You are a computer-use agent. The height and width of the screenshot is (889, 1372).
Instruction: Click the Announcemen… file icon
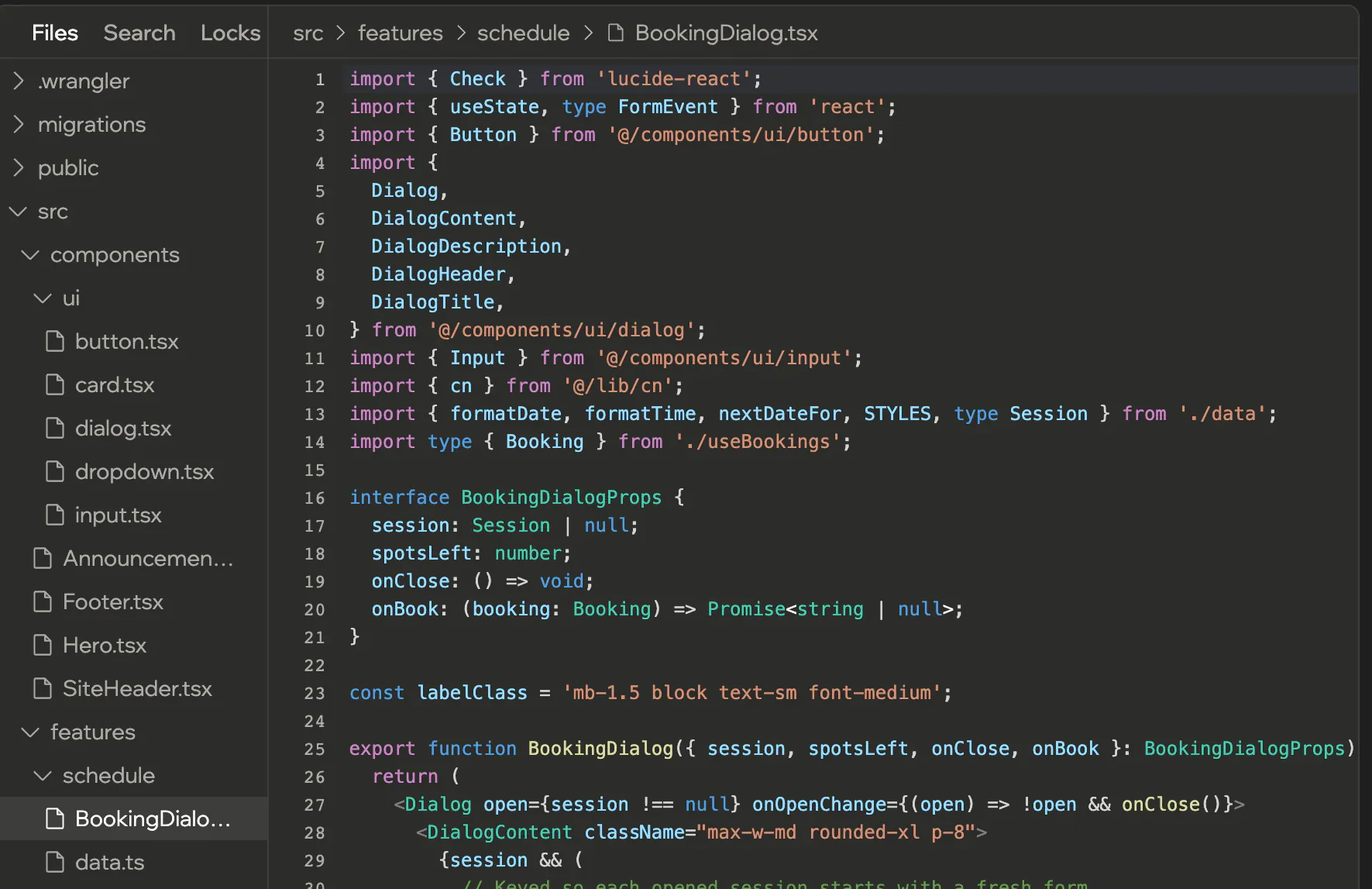pos(43,558)
